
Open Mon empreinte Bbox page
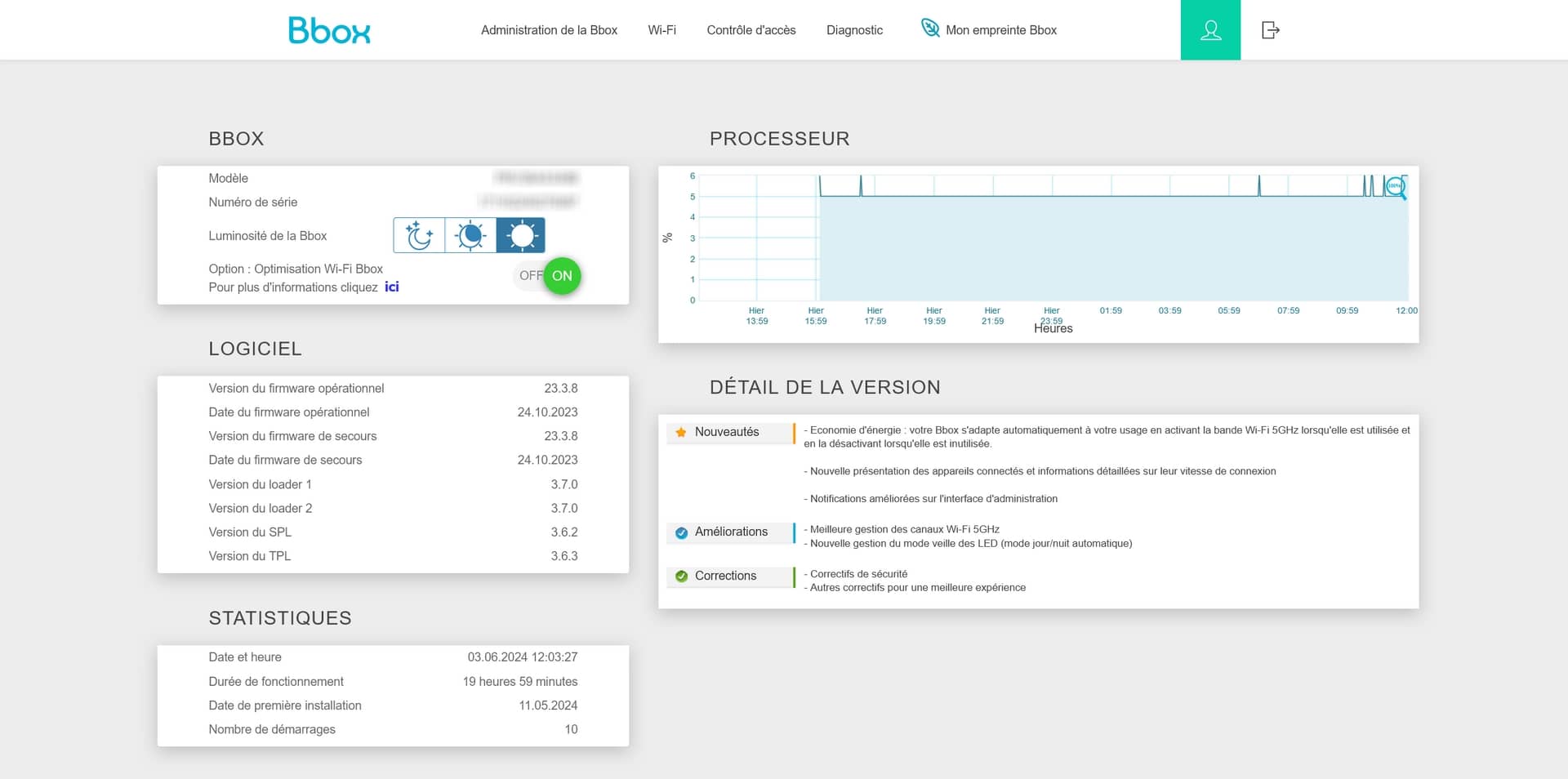point(1000,30)
